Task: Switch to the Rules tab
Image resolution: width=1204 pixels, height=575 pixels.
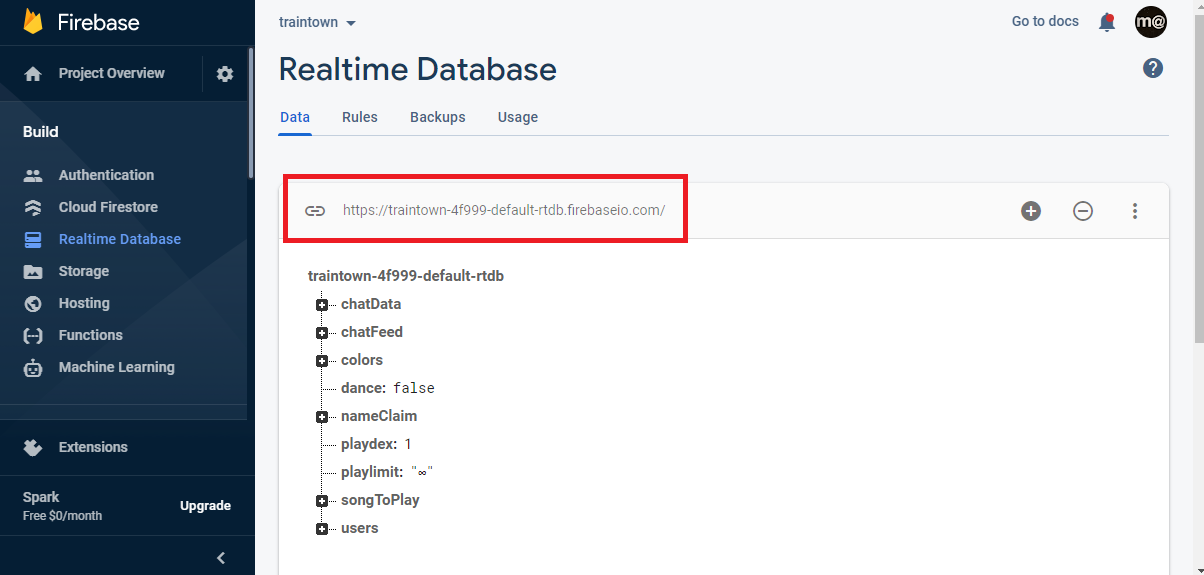Action: 360,117
